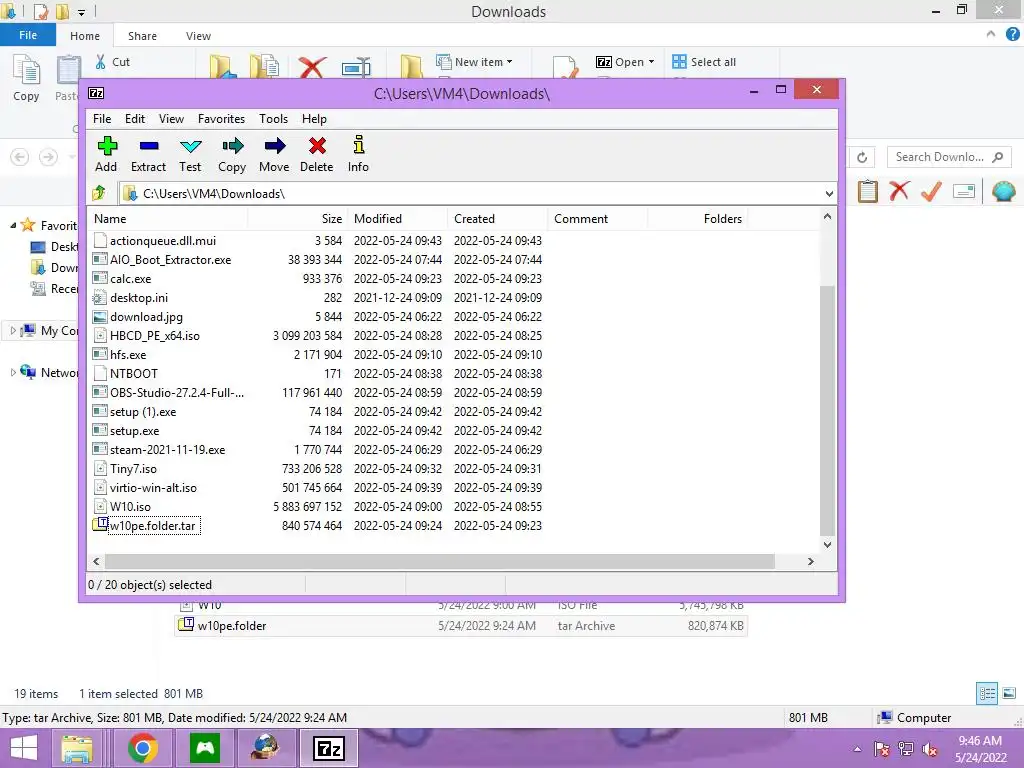Open Google Chrome from the taskbar
1024x768 pixels.
(x=142, y=748)
